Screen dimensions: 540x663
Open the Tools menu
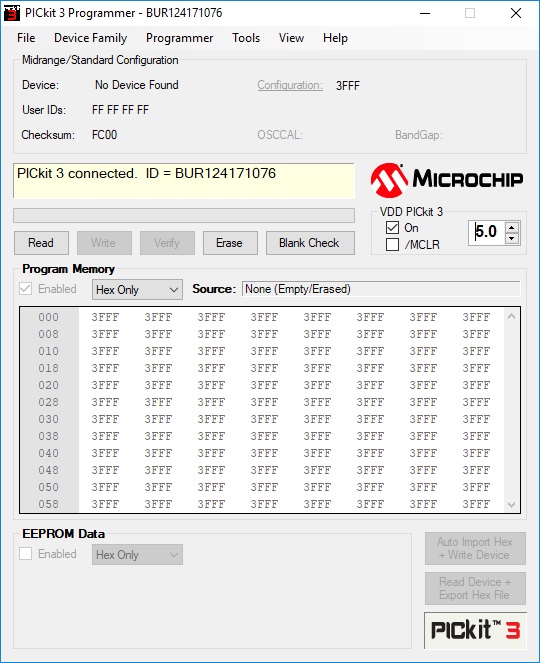point(246,38)
